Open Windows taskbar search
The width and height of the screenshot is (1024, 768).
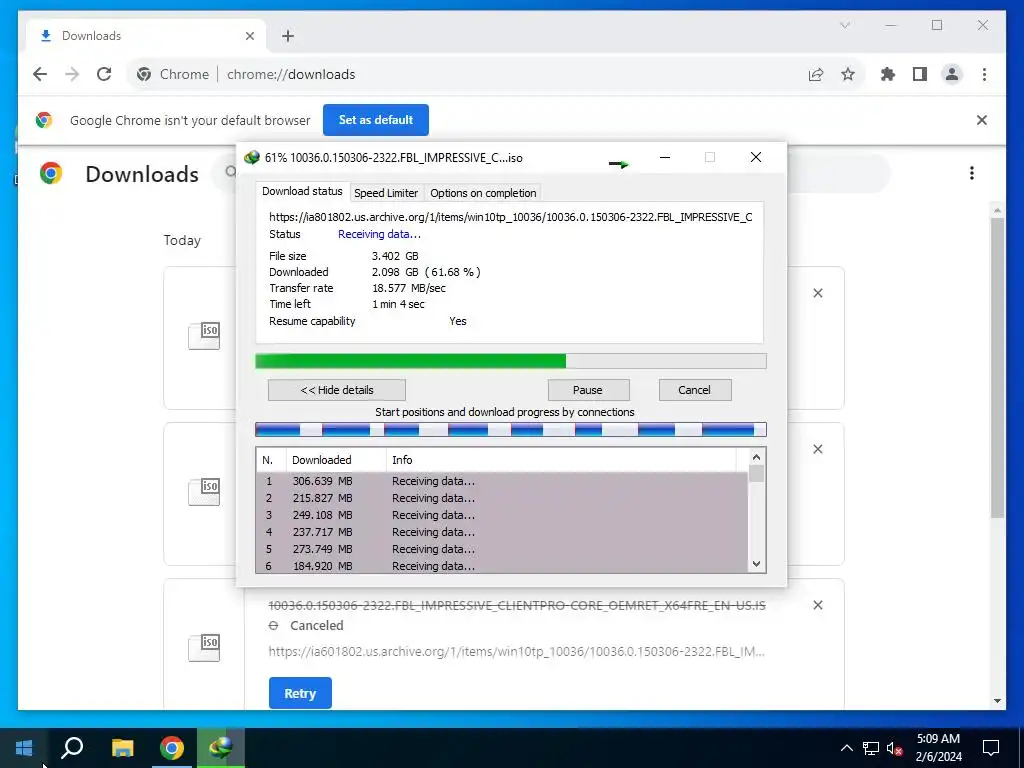72,748
